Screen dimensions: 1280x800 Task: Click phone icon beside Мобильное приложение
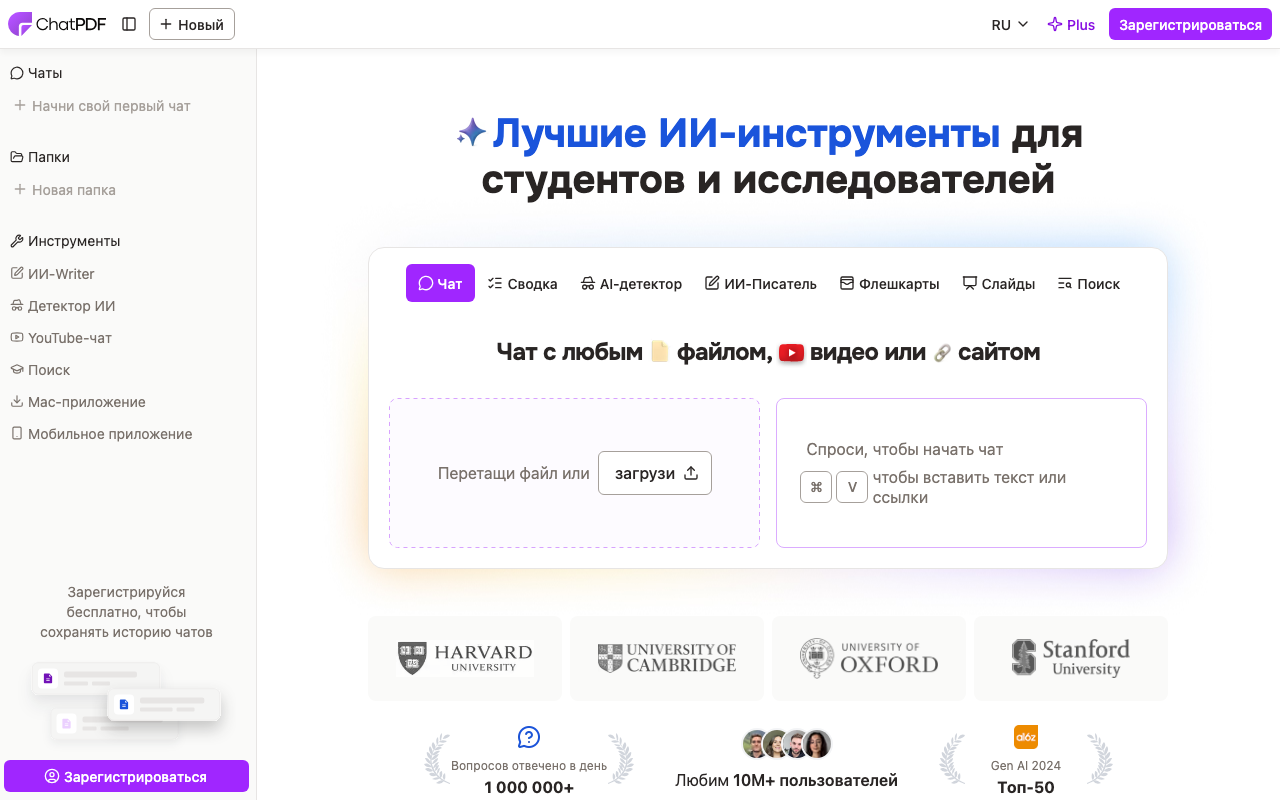pyautogui.click(x=17, y=433)
